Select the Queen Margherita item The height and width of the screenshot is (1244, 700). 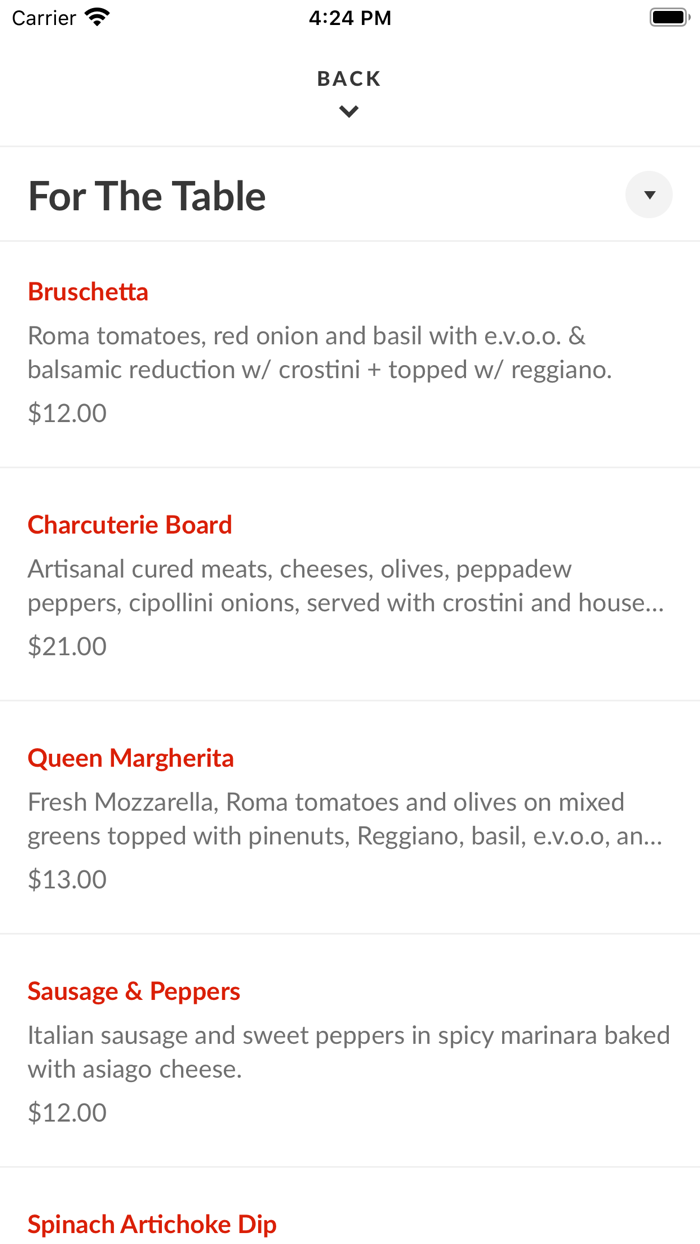pos(131,758)
